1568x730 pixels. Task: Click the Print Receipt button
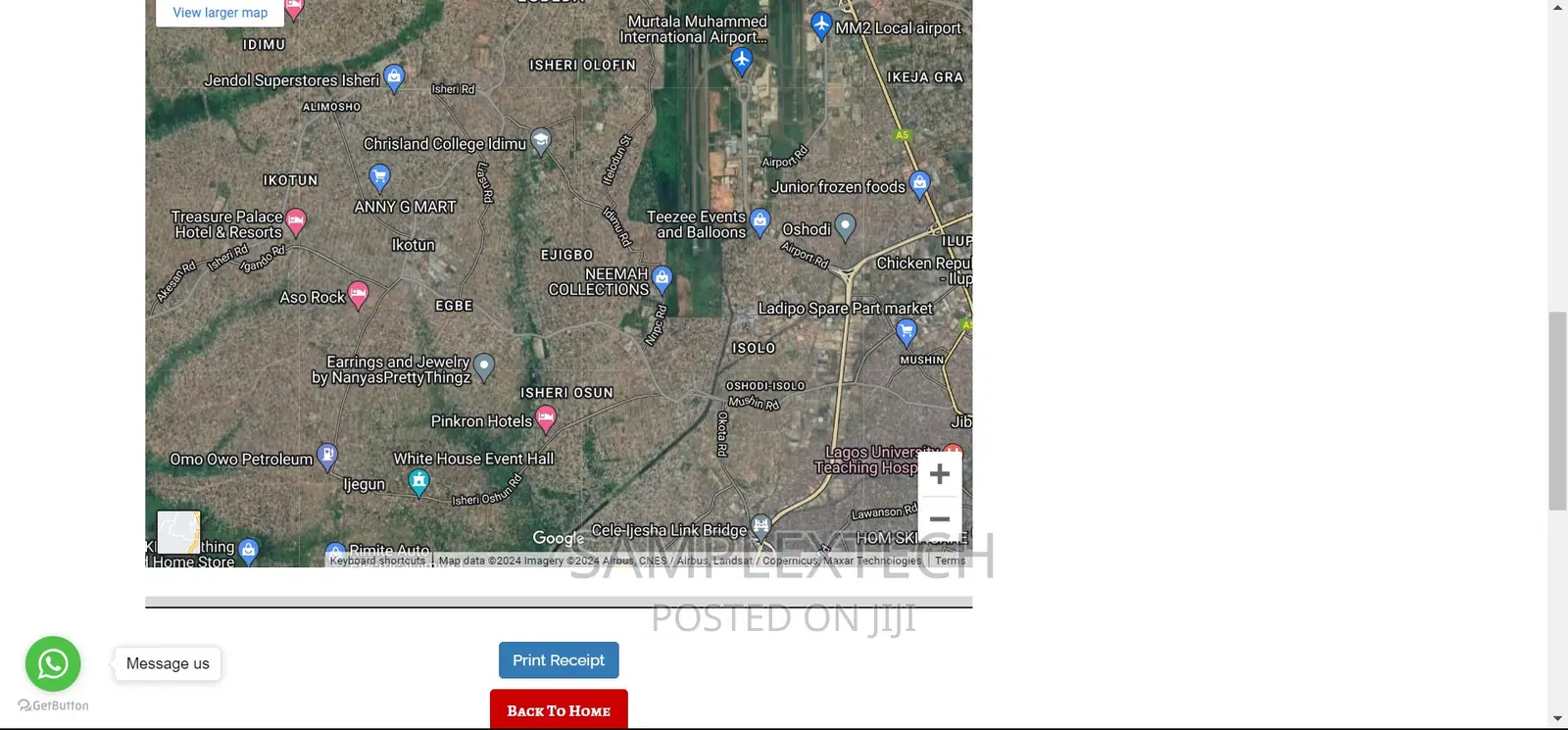[559, 660]
